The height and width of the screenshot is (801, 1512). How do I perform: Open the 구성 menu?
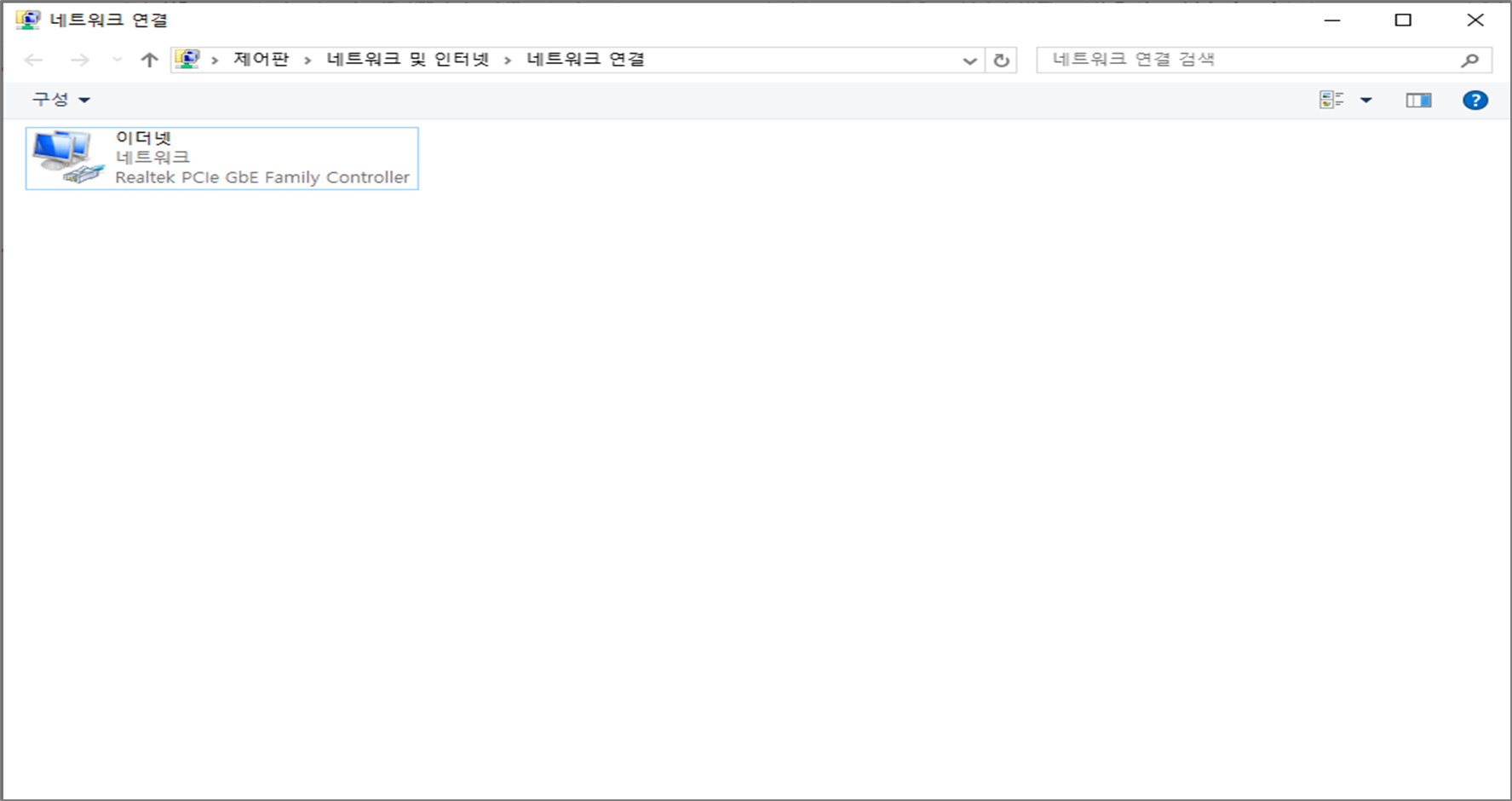60,100
